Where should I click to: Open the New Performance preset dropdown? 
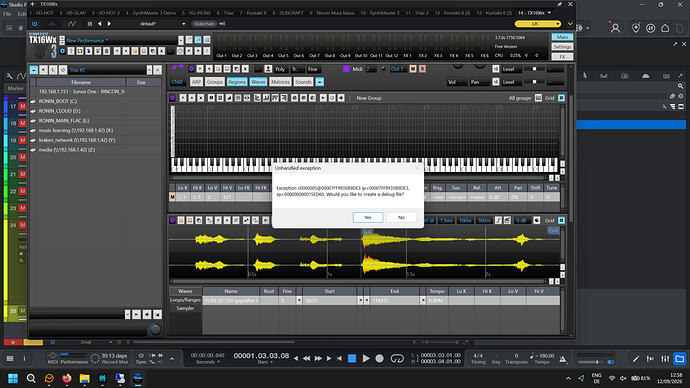180,40
